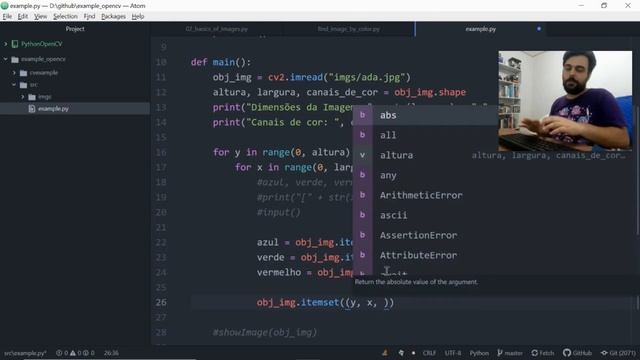This screenshot has height=360, width=640.
Task: Place cursor on line 26 itemset call
Action: point(325,303)
